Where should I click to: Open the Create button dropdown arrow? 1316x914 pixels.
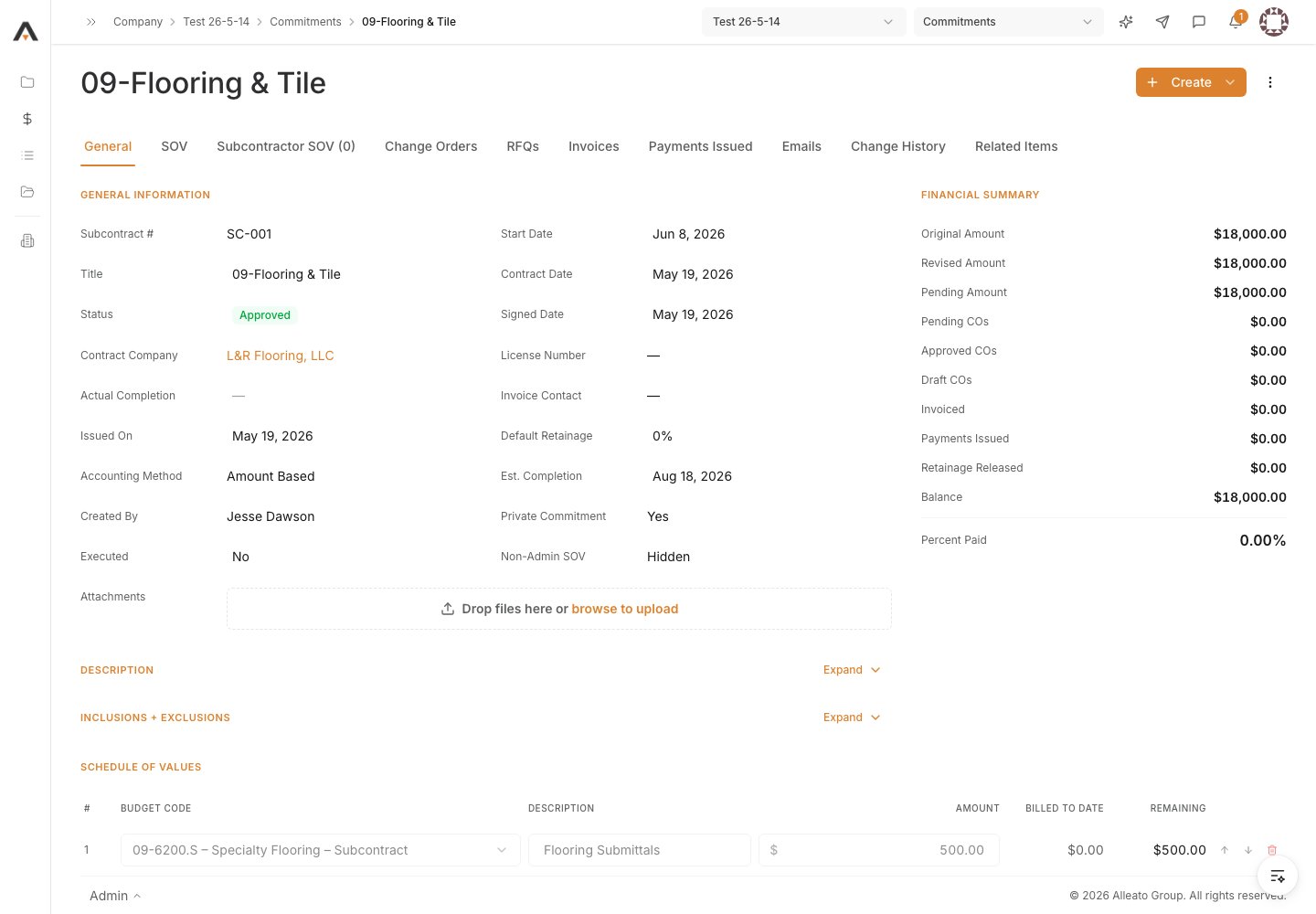[1230, 82]
